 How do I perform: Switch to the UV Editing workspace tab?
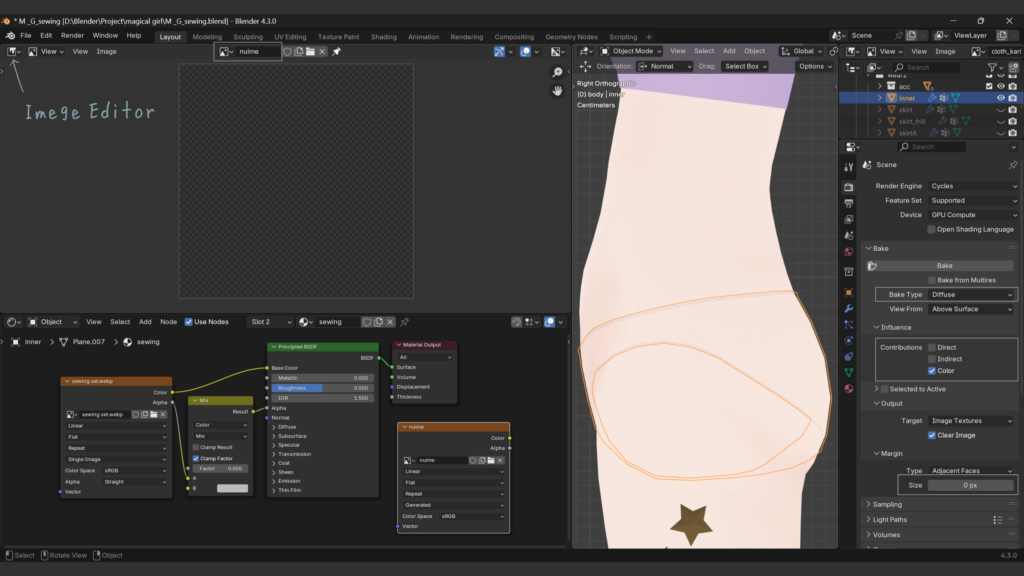coord(292,37)
